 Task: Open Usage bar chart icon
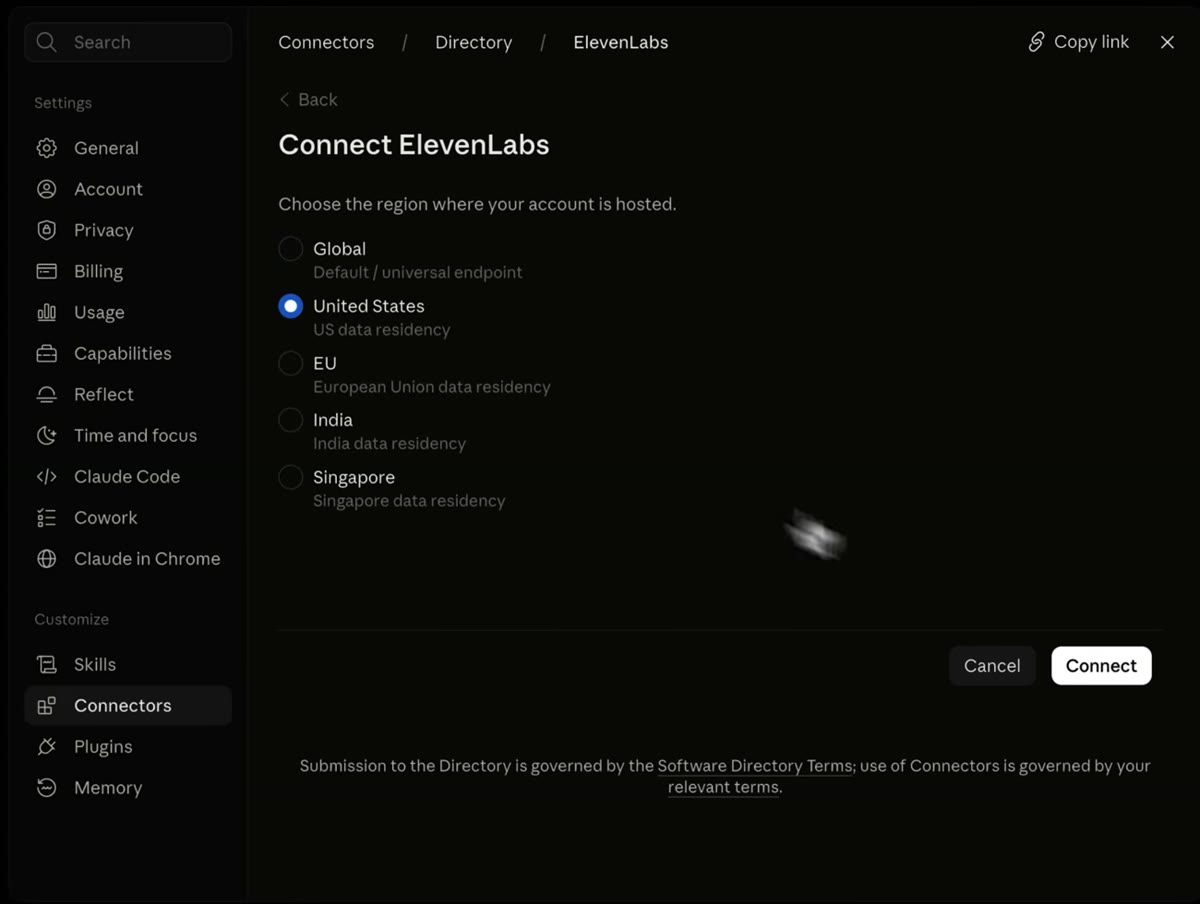pyautogui.click(x=46, y=312)
